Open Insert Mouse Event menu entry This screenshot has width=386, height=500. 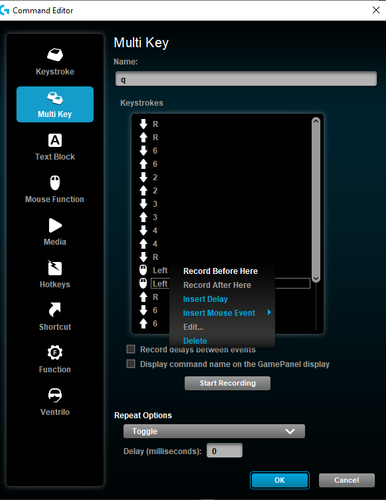[x=219, y=313]
